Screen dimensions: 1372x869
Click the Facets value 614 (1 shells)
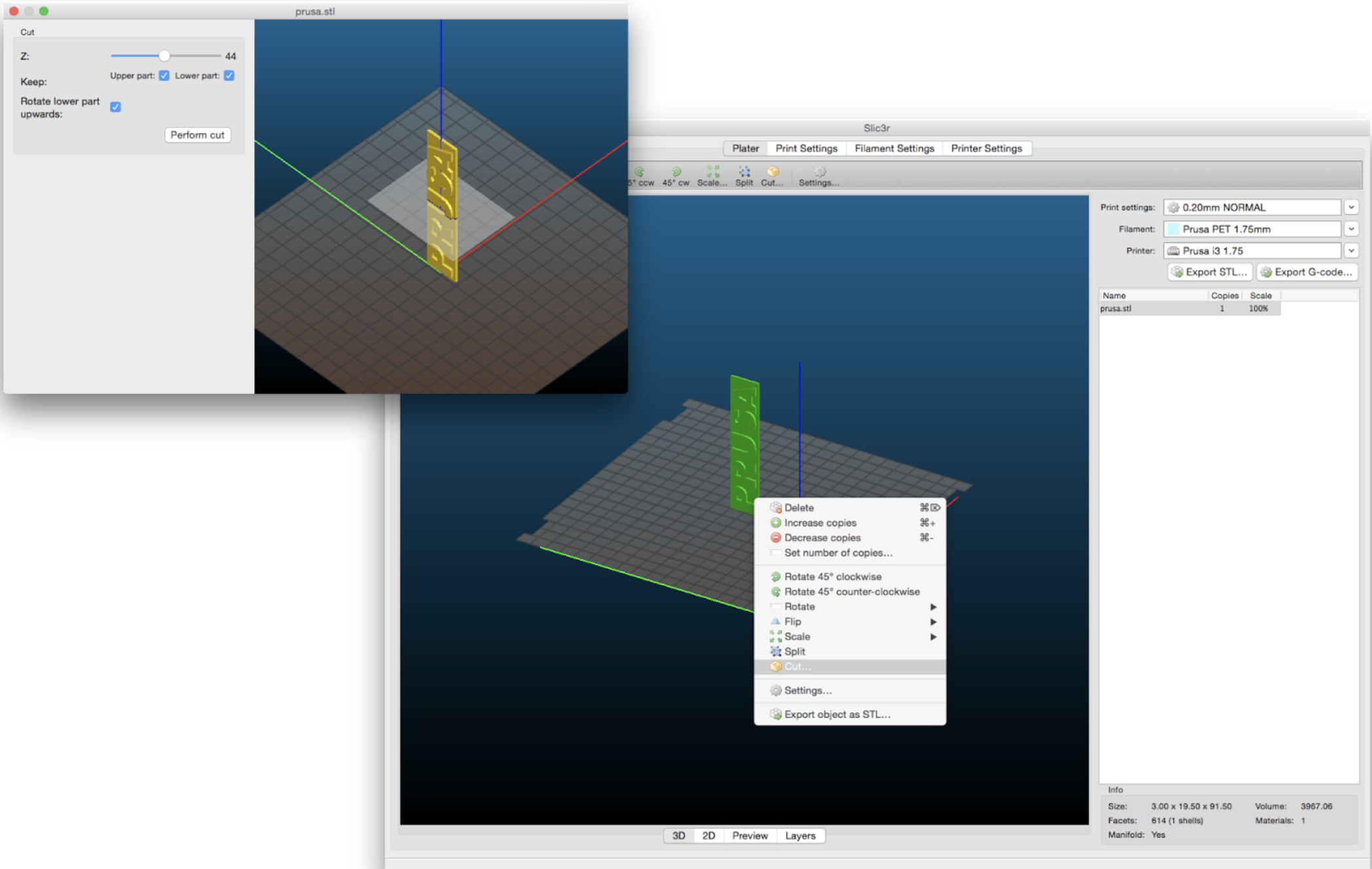(1177, 821)
